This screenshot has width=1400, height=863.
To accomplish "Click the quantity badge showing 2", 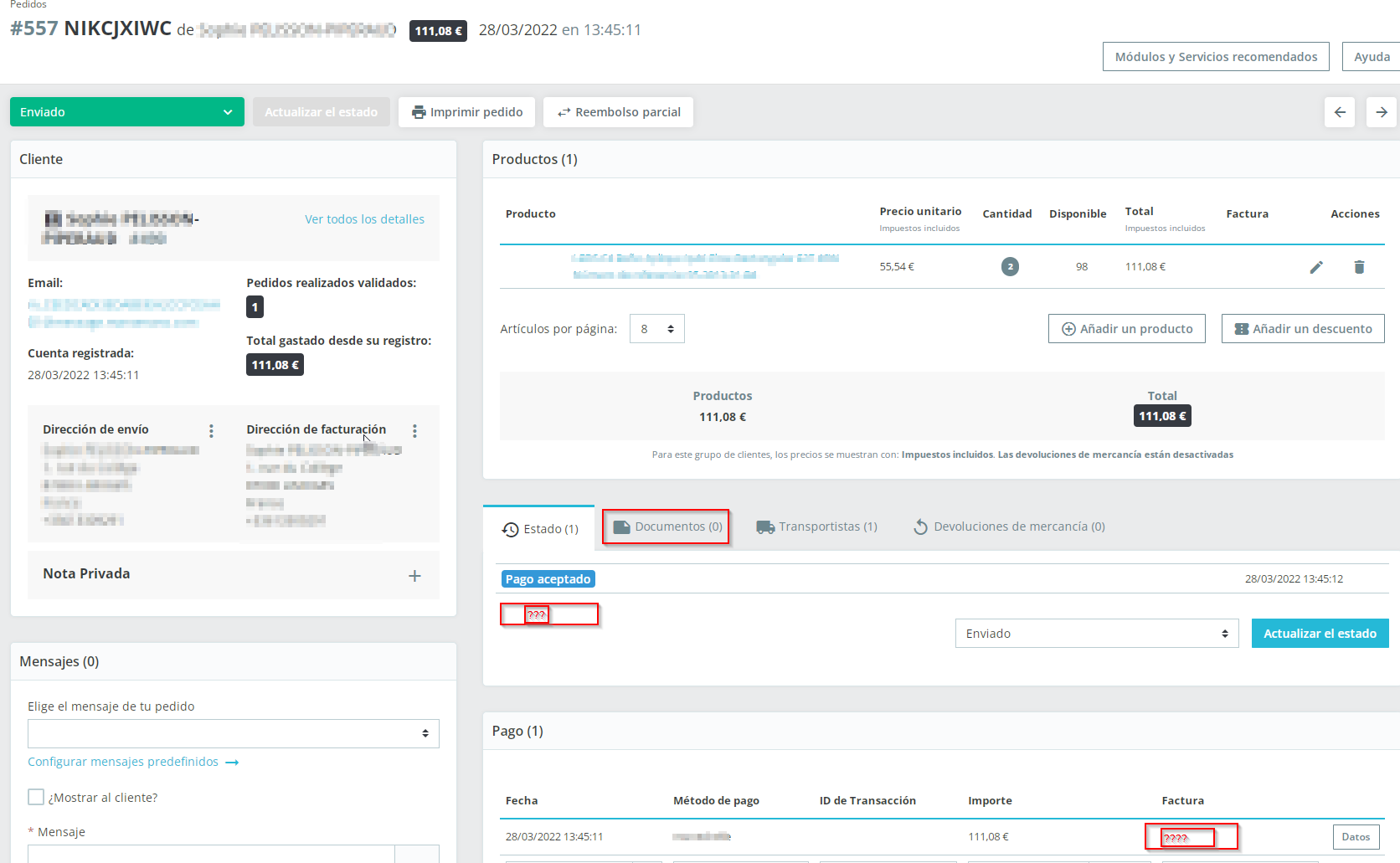I will pos(1010,267).
